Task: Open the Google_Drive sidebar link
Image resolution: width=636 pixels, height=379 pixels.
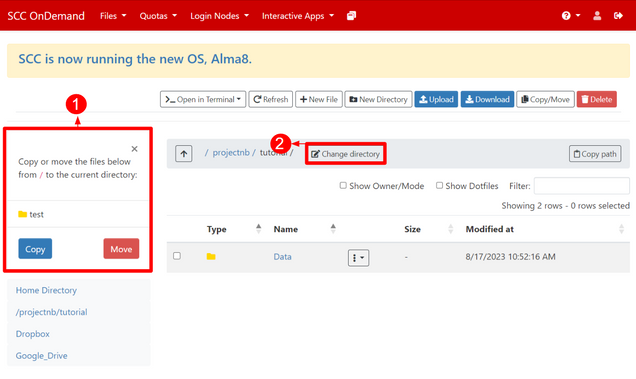Action: click(41, 356)
